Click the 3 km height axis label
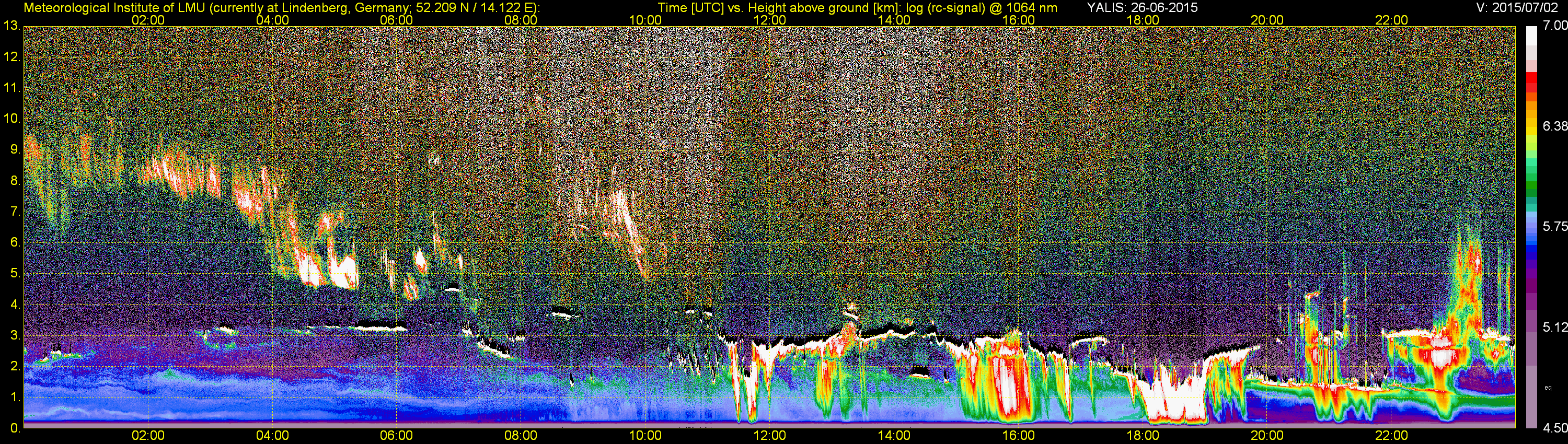This screenshot has width=1568, height=444. click(15, 336)
